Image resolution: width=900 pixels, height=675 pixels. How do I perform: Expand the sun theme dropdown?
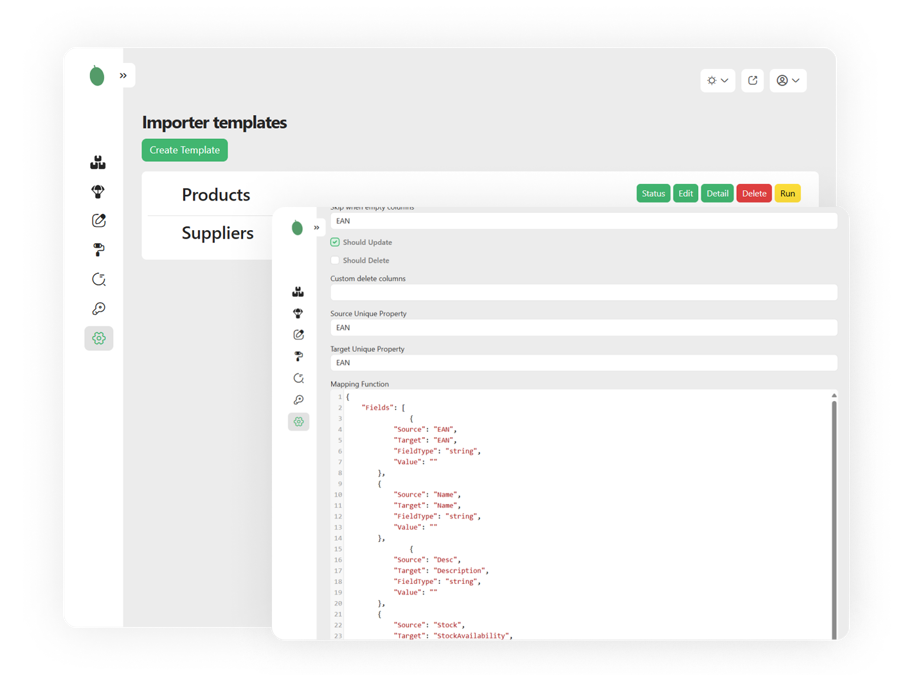click(x=717, y=80)
